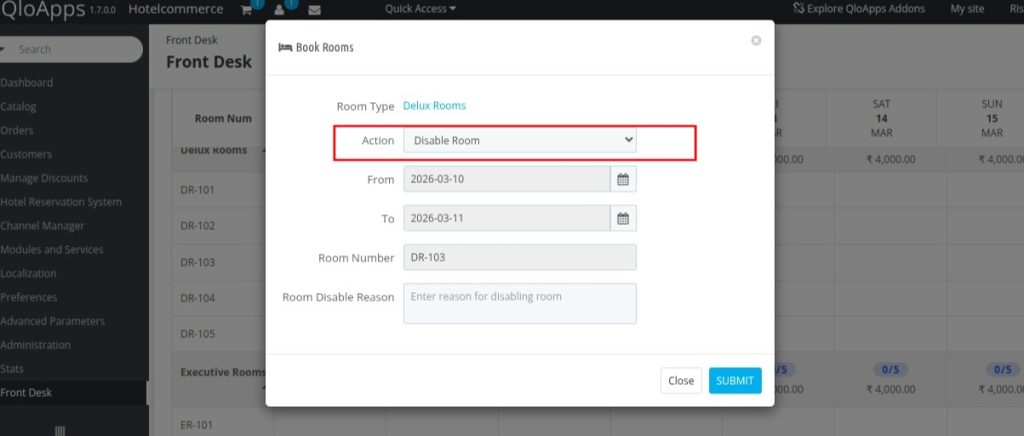Select Front Desk in the sidebar

27,393
